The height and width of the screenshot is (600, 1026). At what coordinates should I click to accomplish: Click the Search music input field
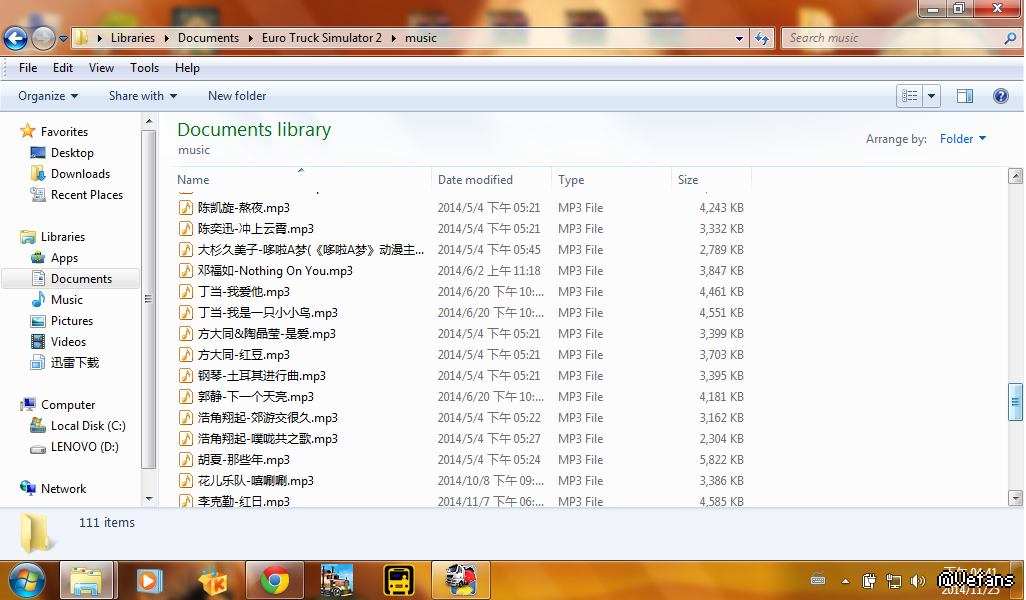pyautogui.click(x=893, y=38)
